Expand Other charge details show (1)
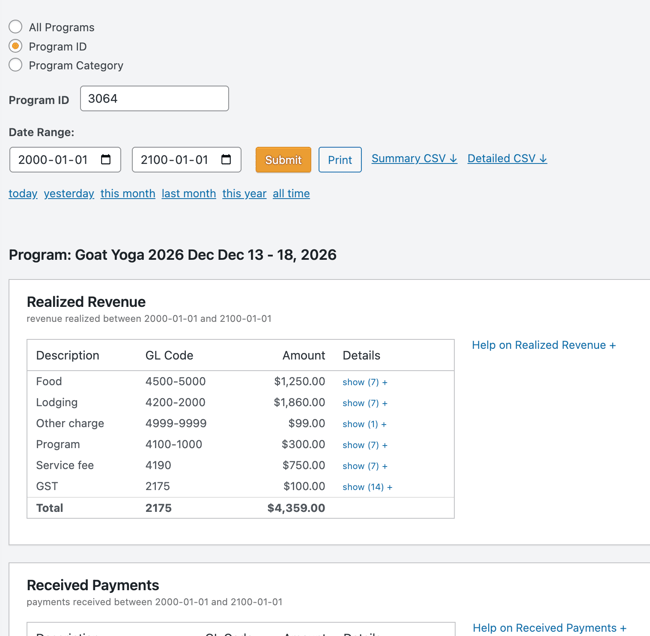Image resolution: width=650 pixels, height=636 pixels. coord(364,424)
